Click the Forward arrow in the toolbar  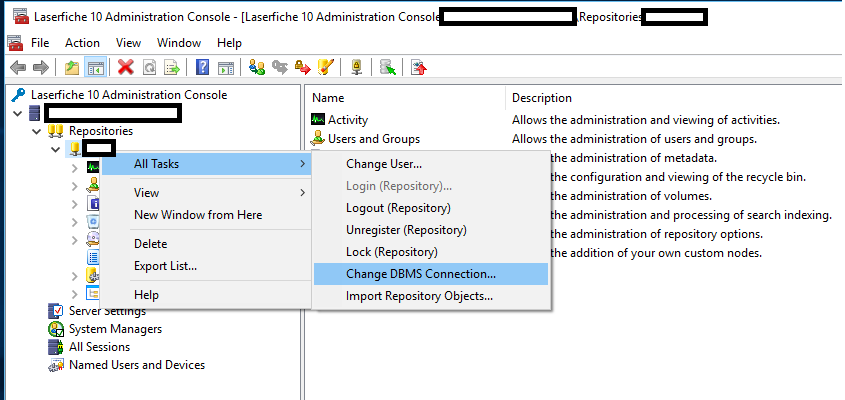(x=41, y=67)
